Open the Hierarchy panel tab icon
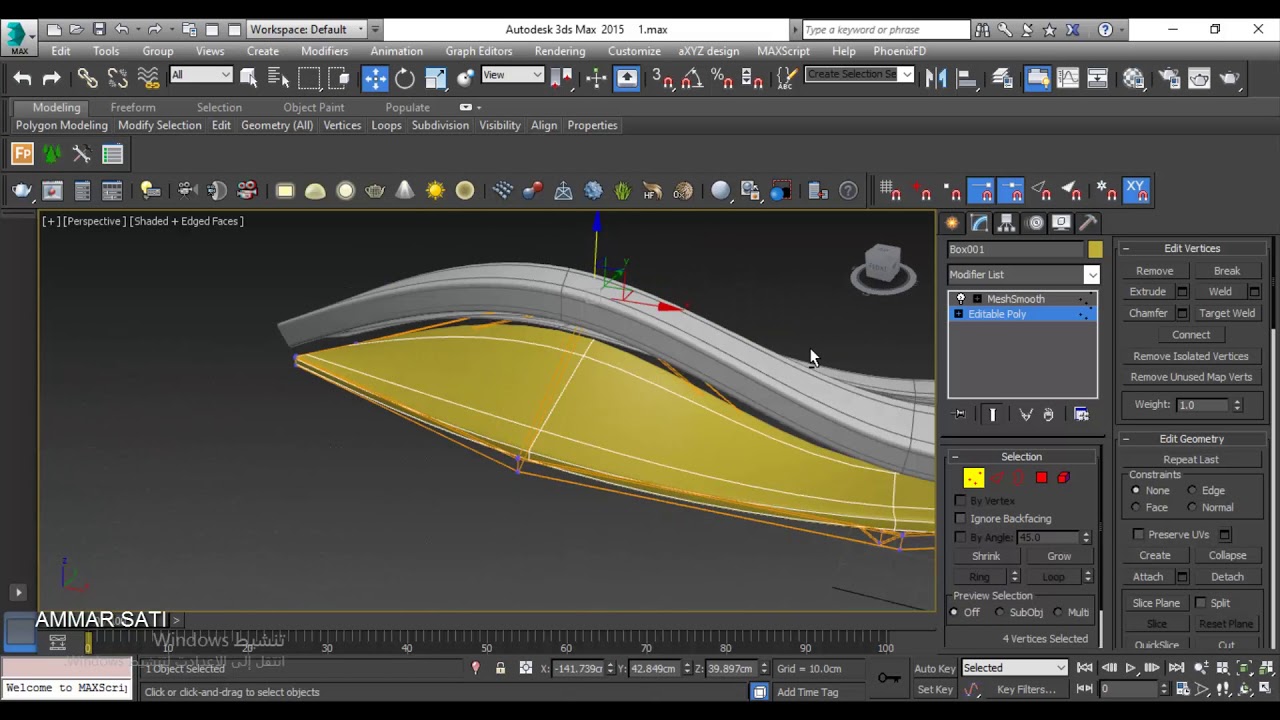The image size is (1280, 720). pyautogui.click(x=1006, y=223)
